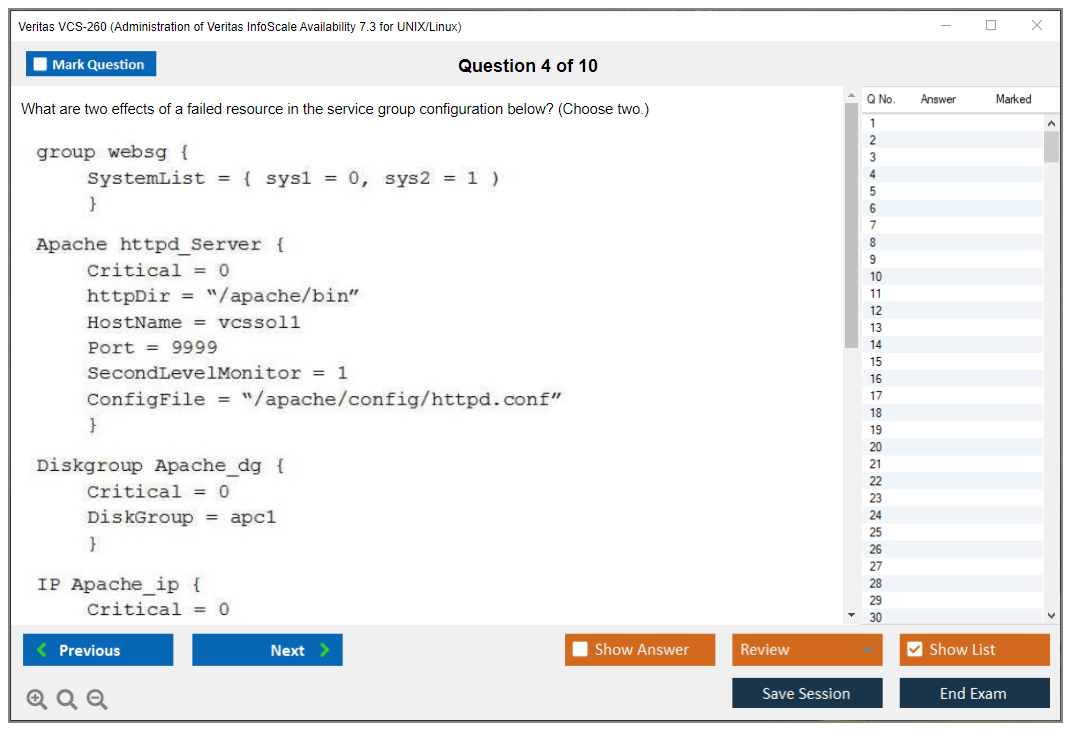Click the zoom out magnifier icon
Screen dimensions: 1075x735
(x=97, y=700)
